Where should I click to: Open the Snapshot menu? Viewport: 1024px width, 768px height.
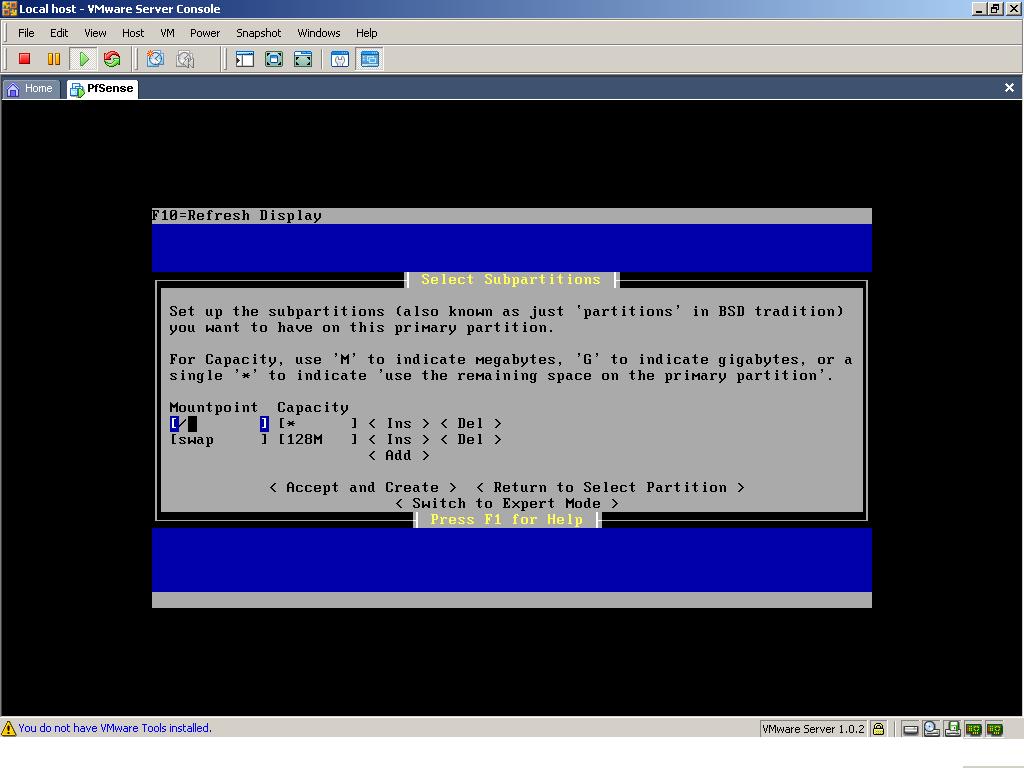pyautogui.click(x=258, y=33)
